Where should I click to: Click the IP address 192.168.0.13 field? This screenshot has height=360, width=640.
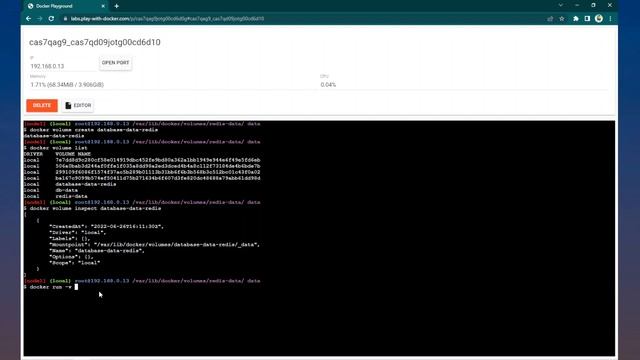click(62, 66)
